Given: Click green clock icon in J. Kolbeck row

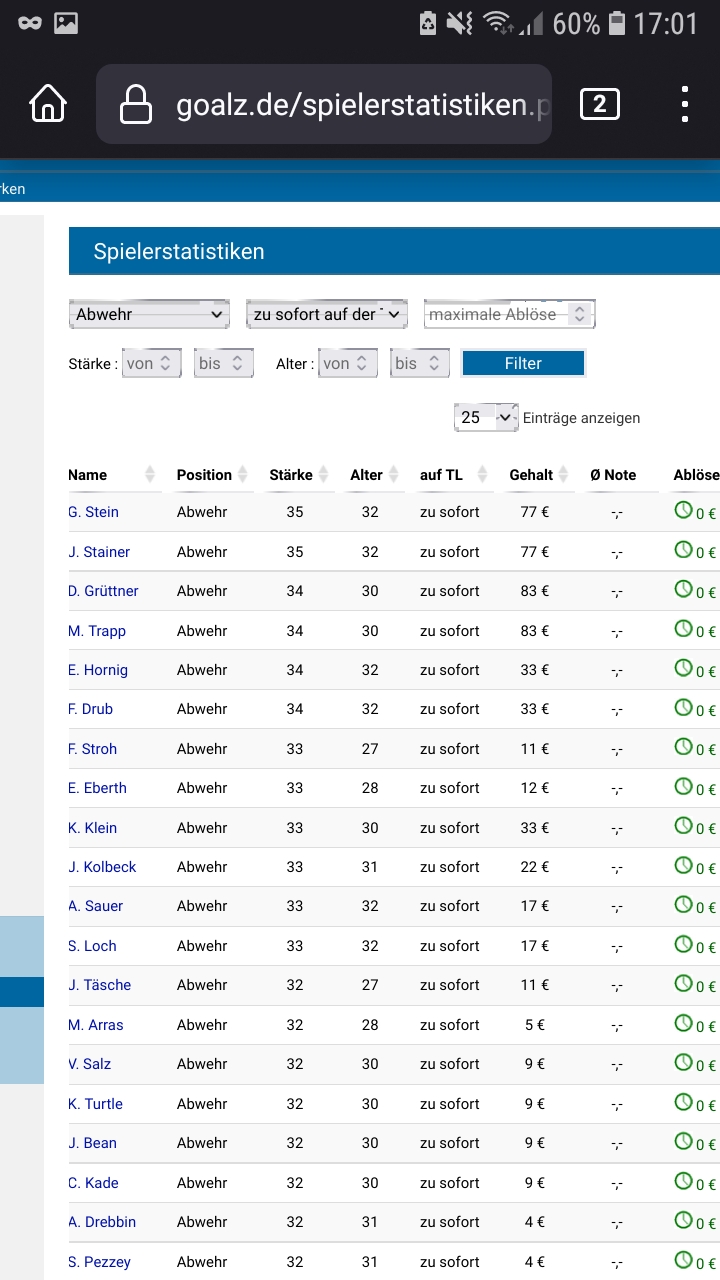Looking at the screenshot, I should [x=683, y=866].
